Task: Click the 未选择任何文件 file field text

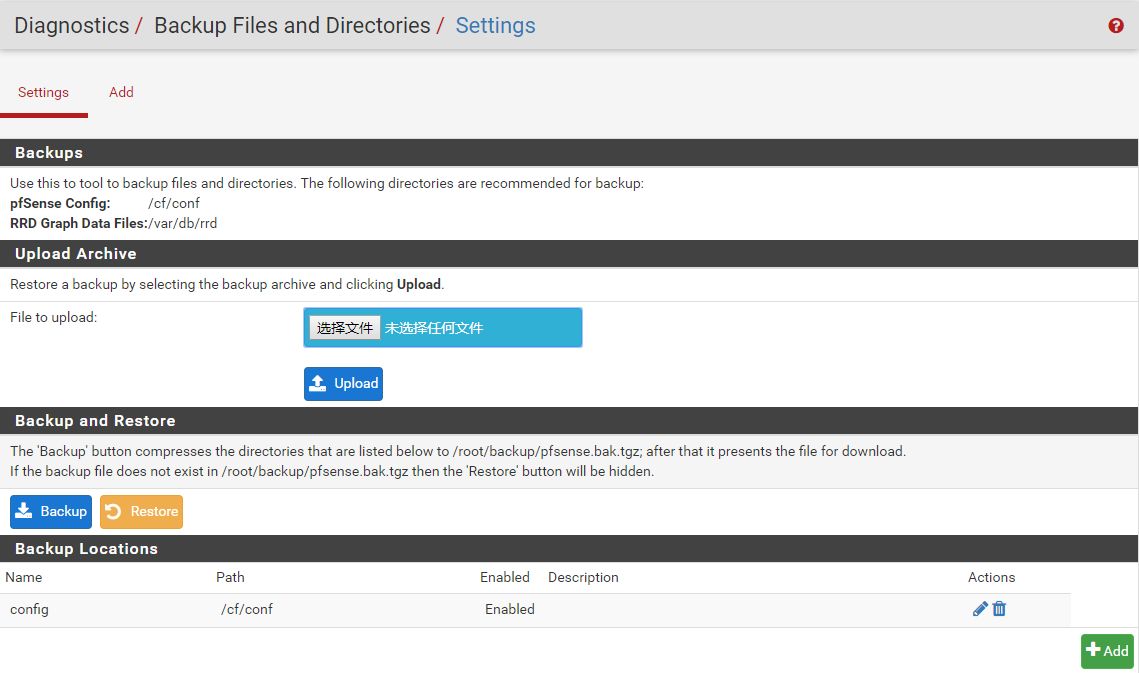Action: tap(434, 328)
